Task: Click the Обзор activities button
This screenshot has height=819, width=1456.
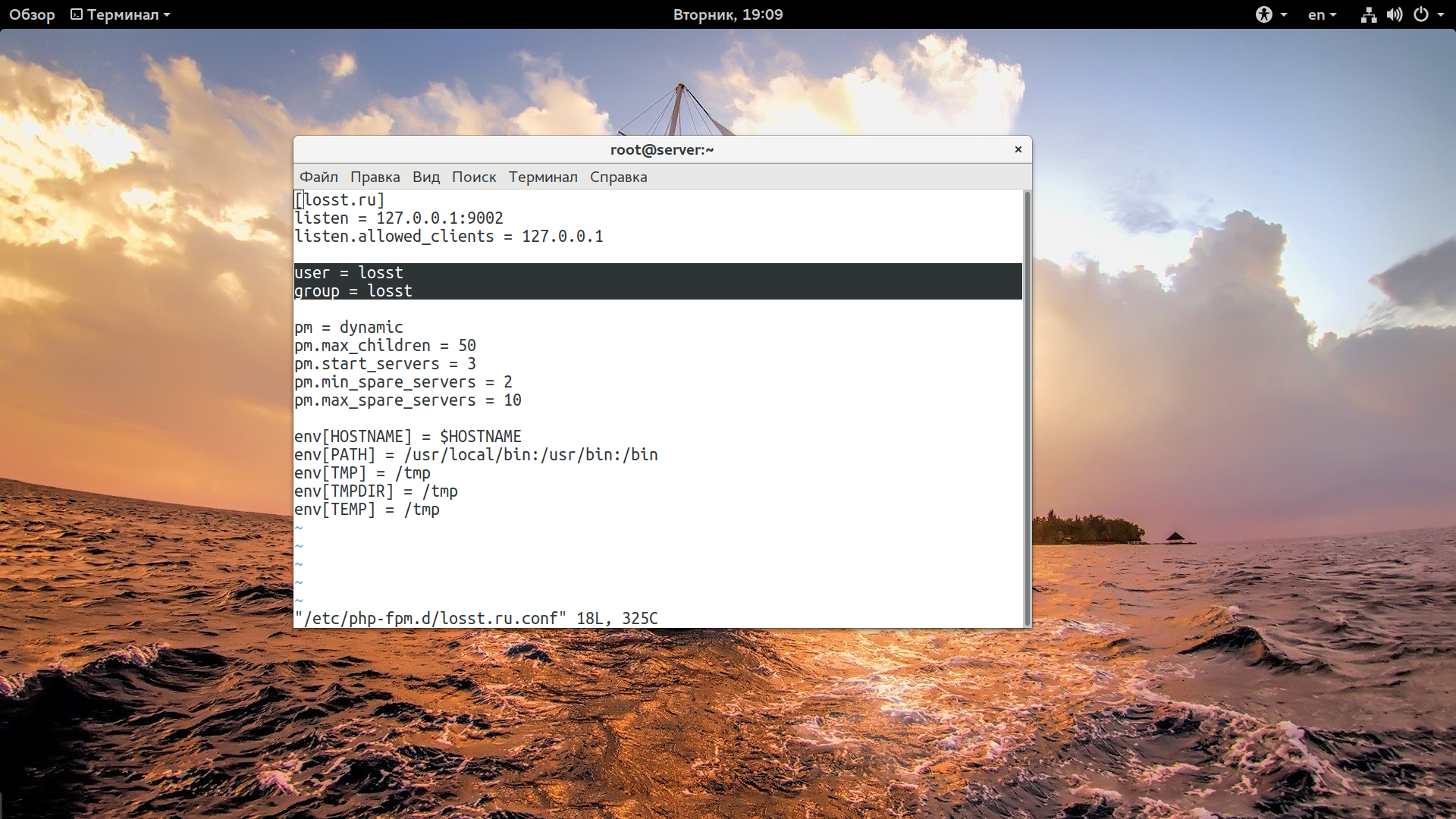Action: pos(32,14)
